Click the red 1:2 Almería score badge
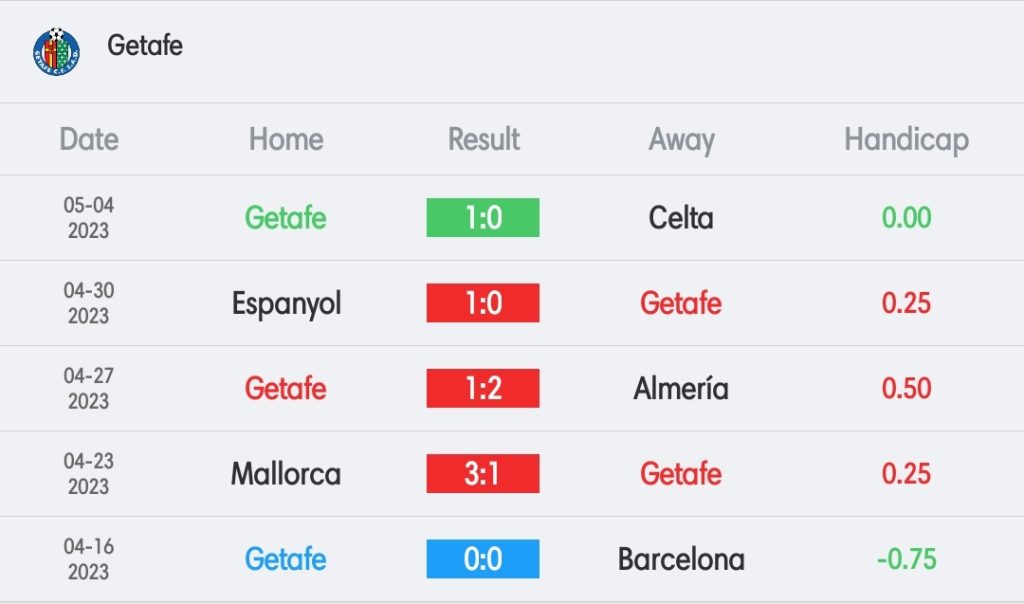 click(x=483, y=389)
